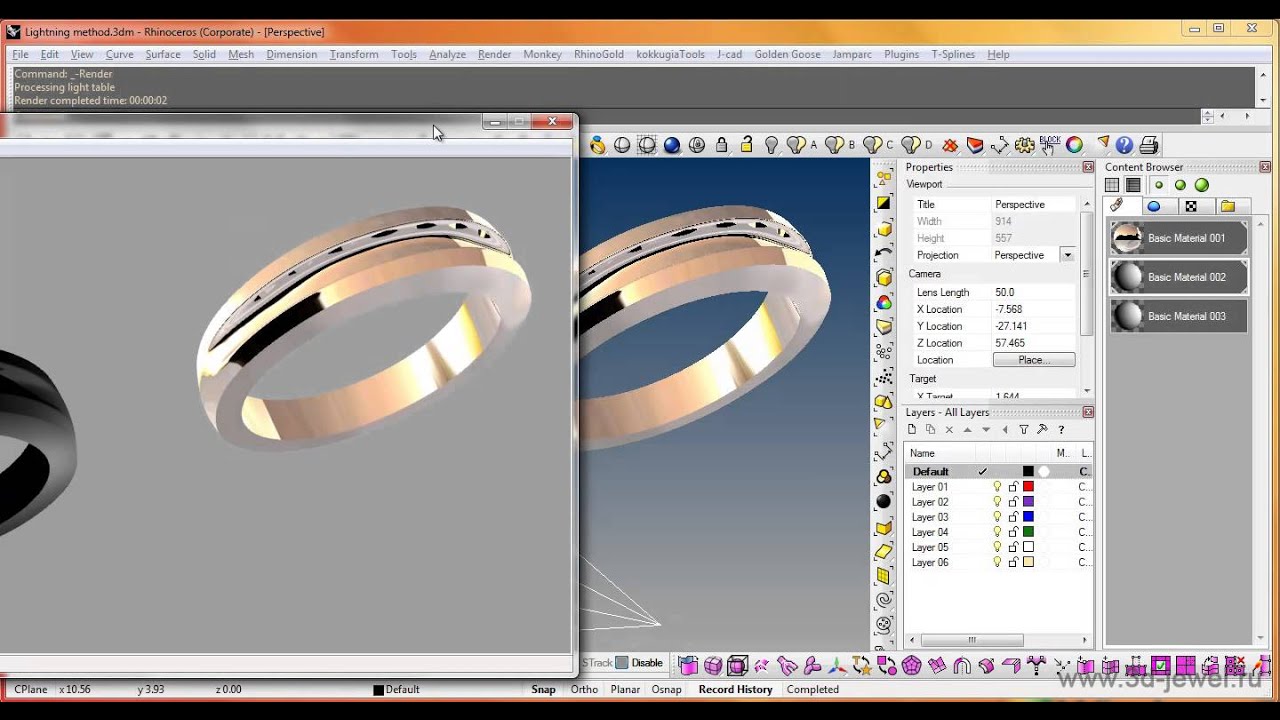
Task: Click the Lens Length value field
Action: pyautogui.click(x=1034, y=292)
